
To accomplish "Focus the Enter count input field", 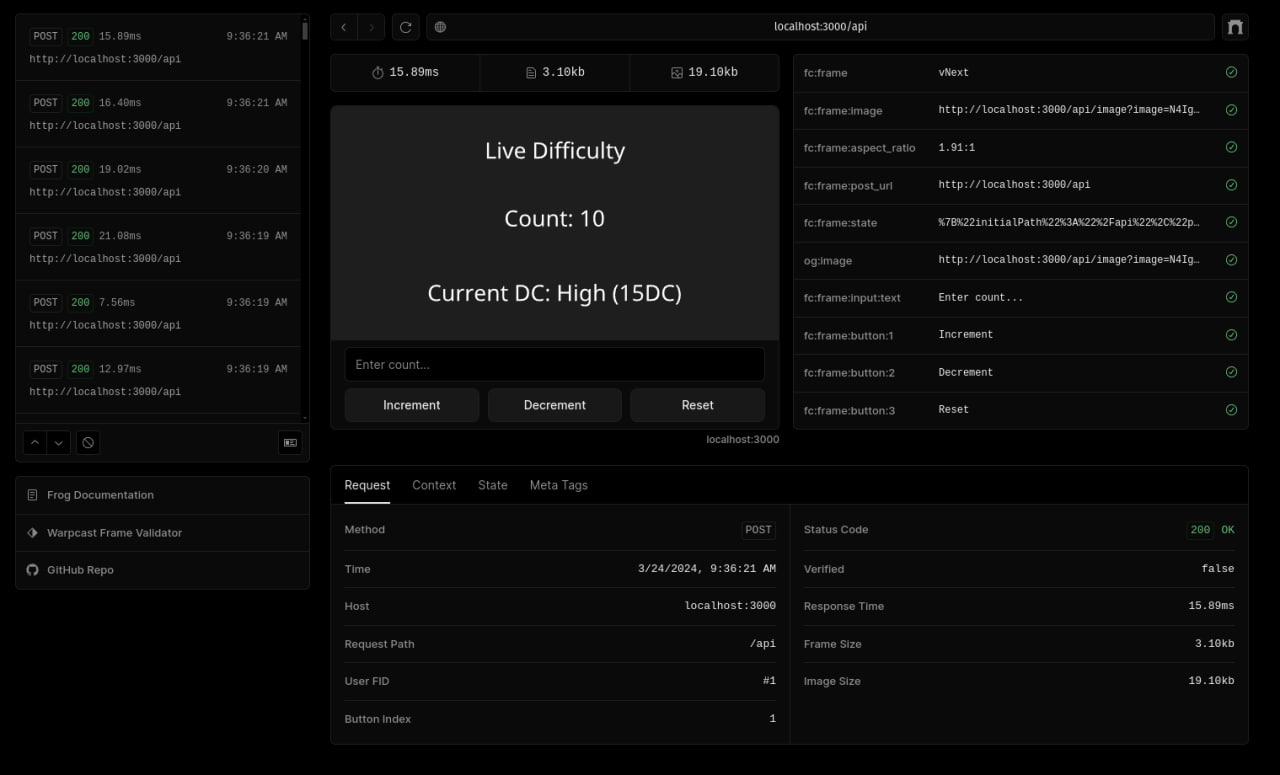I will pyautogui.click(x=555, y=364).
